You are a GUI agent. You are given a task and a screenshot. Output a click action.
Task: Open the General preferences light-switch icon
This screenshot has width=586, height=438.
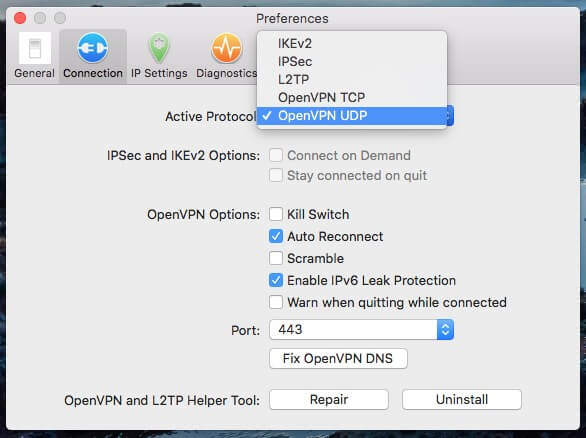[x=35, y=48]
